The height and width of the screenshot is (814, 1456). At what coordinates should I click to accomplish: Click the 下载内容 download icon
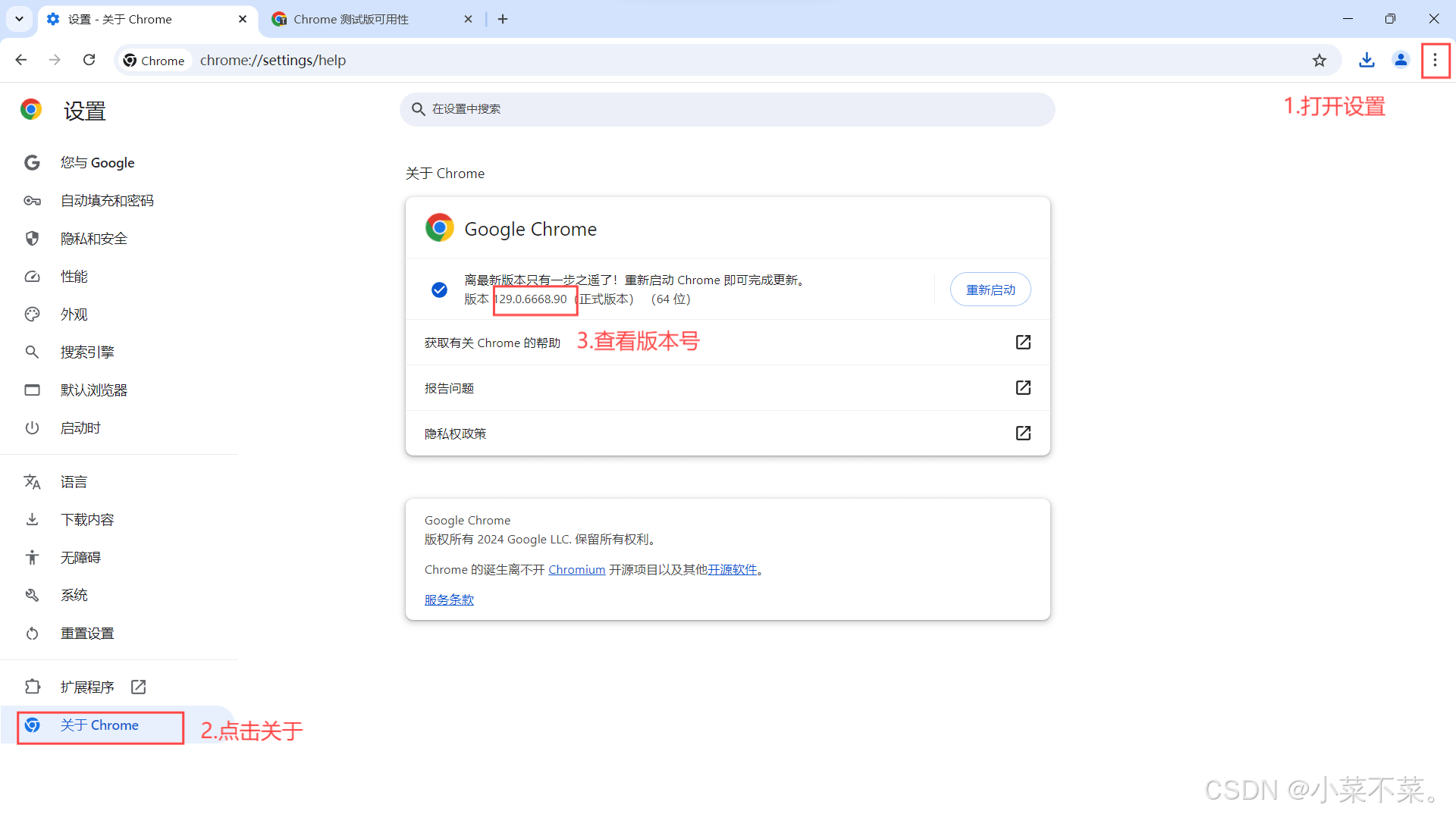pyautogui.click(x=32, y=519)
